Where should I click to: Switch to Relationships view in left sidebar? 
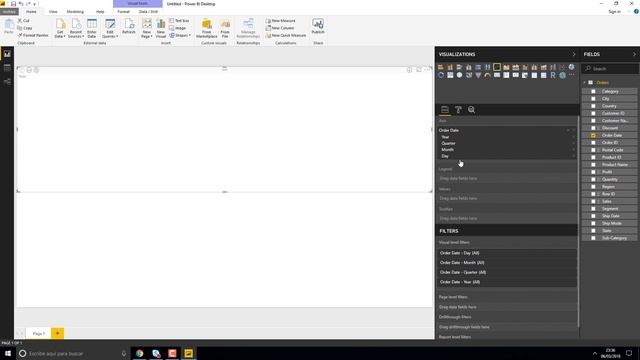pyautogui.click(x=7, y=82)
